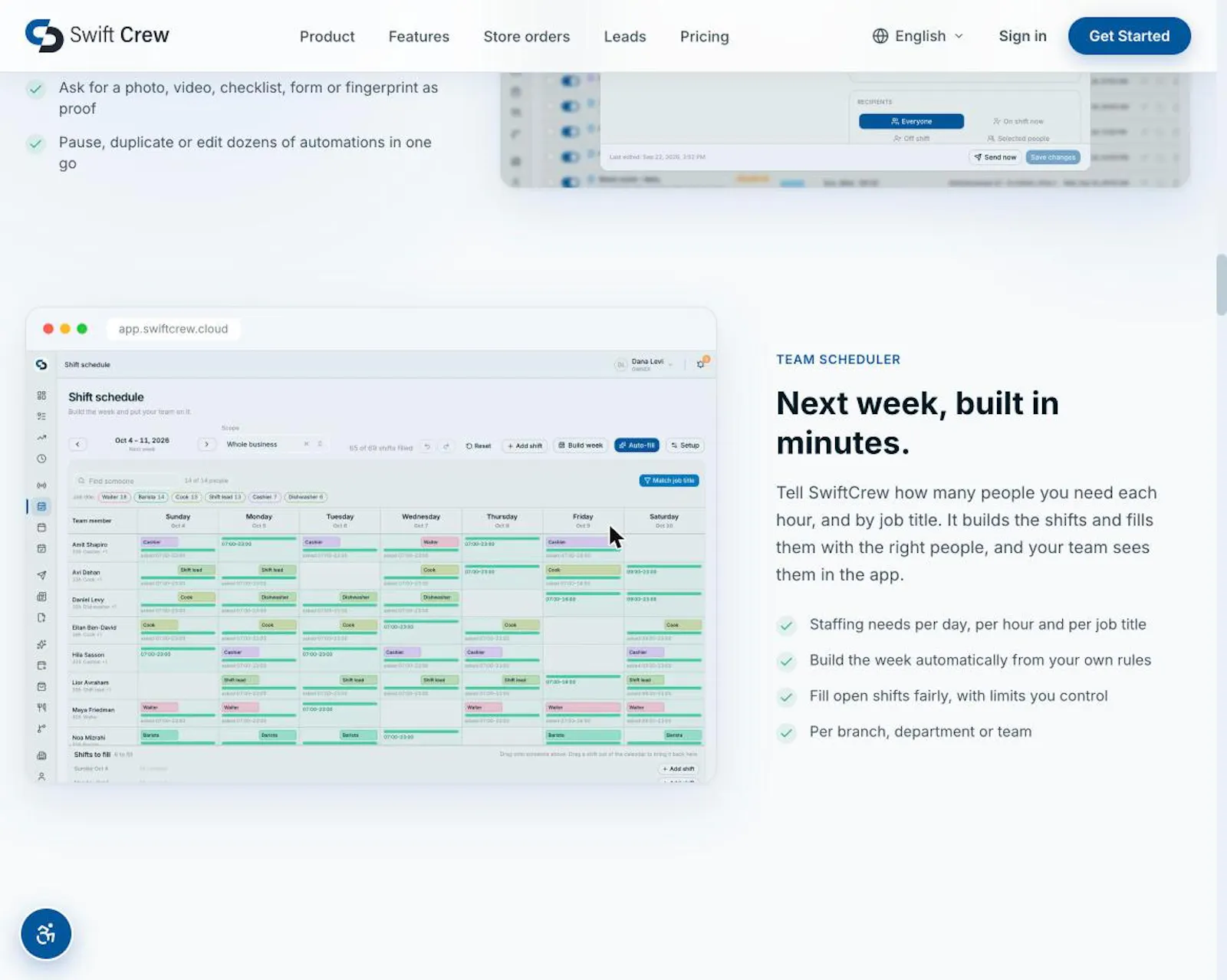This screenshot has width=1227, height=980.
Task: Click Avi Dahan's green Friday Cook shift
Action: (x=583, y=570)
